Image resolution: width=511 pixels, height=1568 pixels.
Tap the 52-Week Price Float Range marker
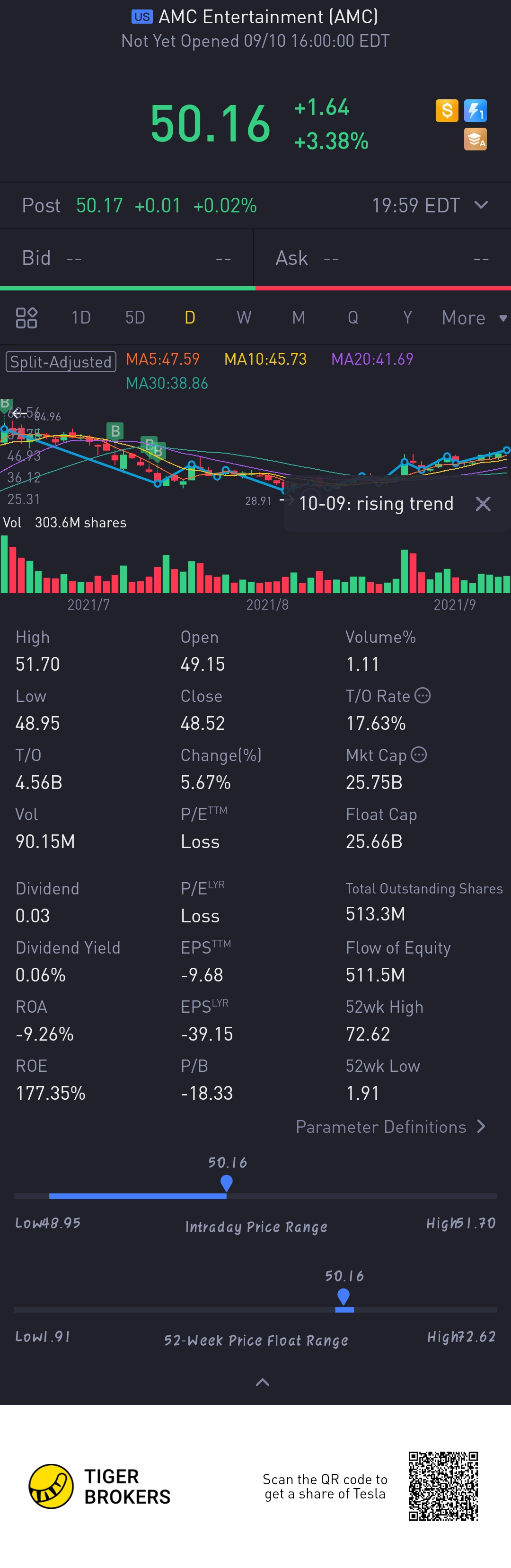(344, 1297)
